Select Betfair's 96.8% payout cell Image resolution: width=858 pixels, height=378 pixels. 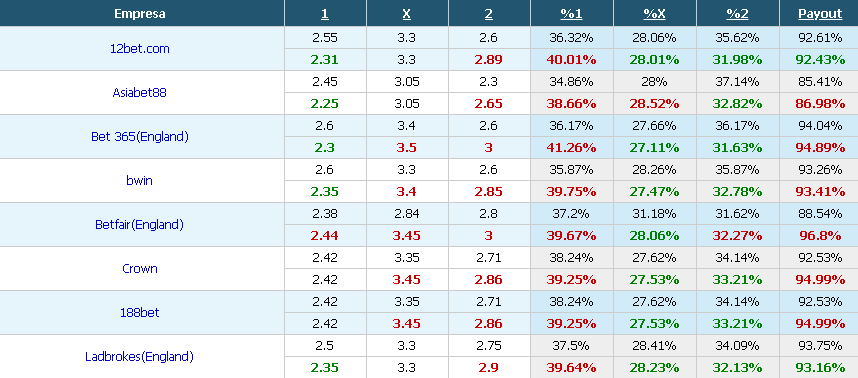(x=820, y=236)
